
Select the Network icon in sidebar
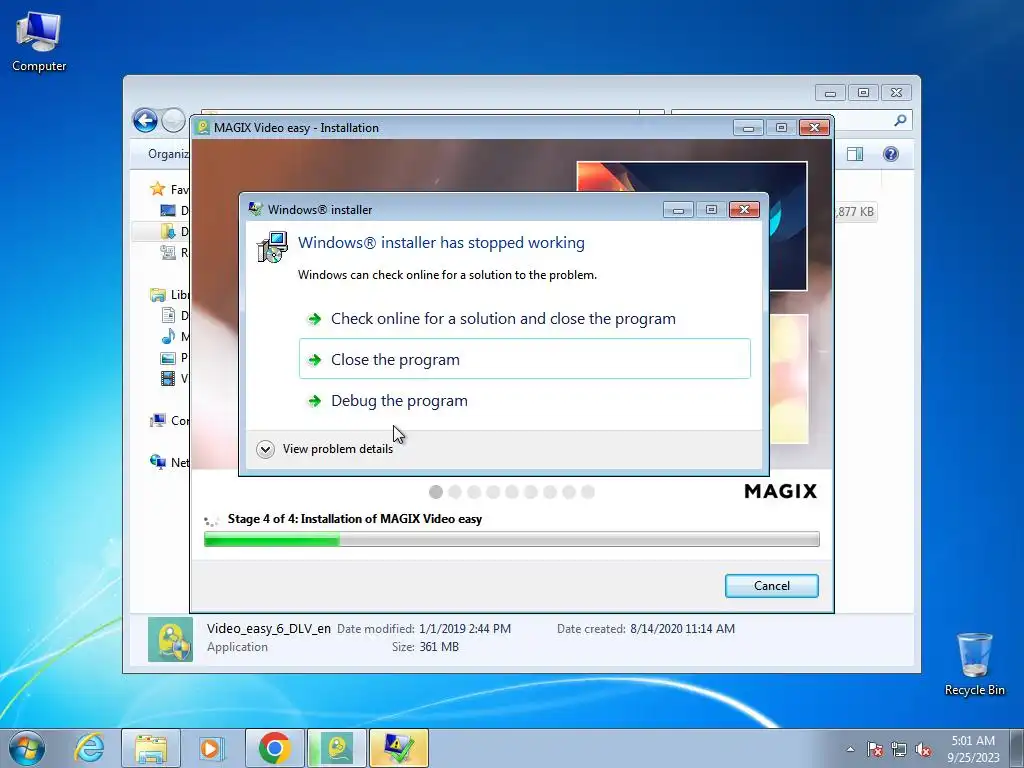click(x=157, y=462)
